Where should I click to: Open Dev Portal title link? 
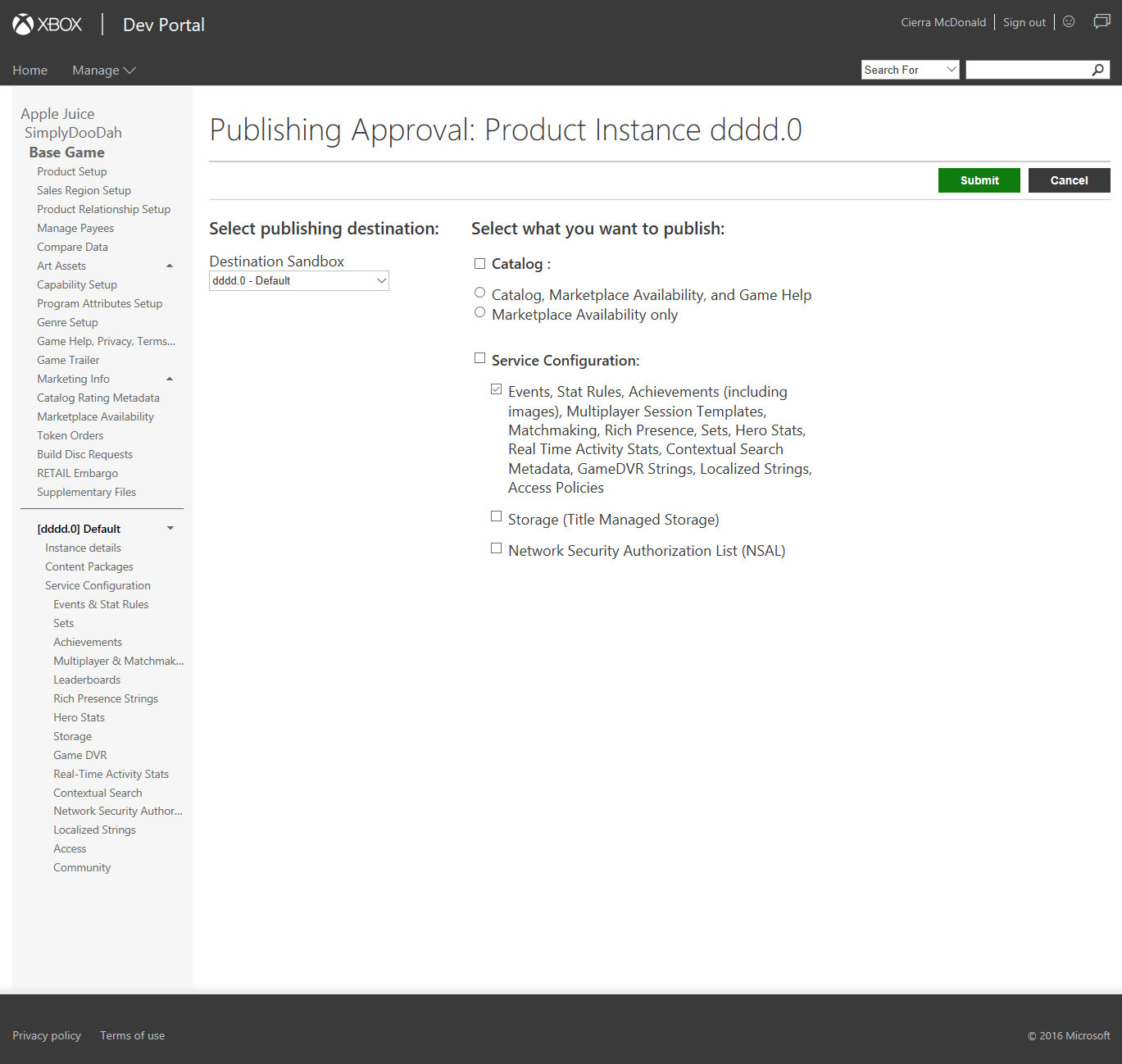coord(164,25)
